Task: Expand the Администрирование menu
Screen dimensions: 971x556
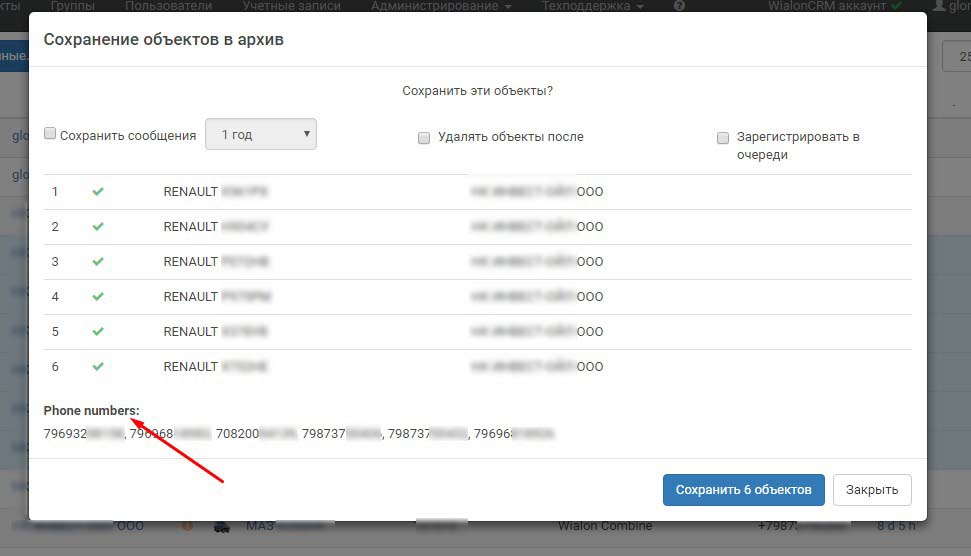Action: pyautogui.click(x=440, y=6)
